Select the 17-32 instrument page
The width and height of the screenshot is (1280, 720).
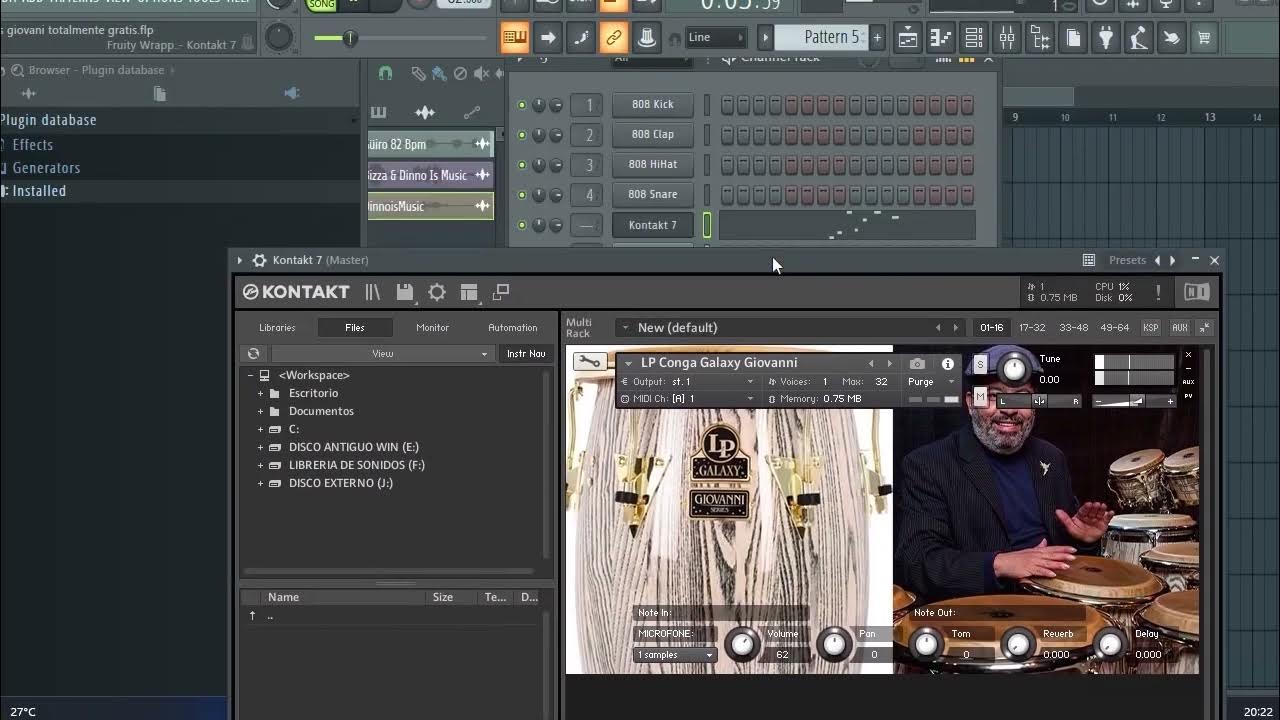pyautogui.click(x=1032, y=327)
